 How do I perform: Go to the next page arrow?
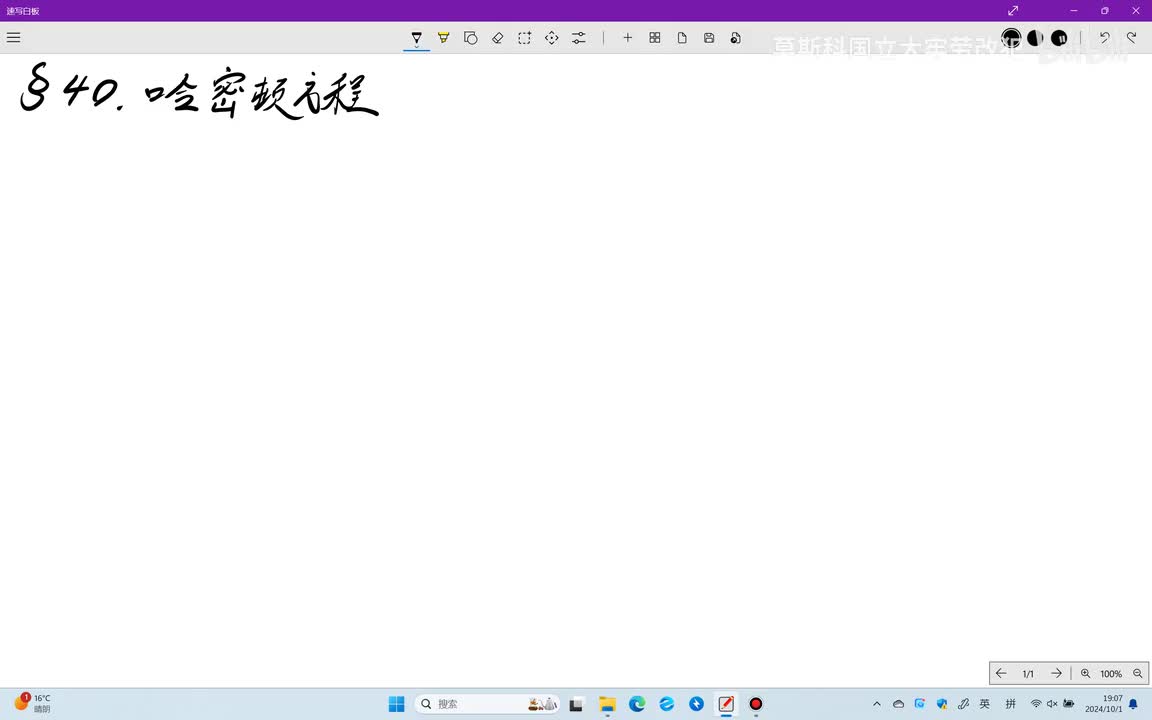pyautogui.click(x=1056, y=673)
